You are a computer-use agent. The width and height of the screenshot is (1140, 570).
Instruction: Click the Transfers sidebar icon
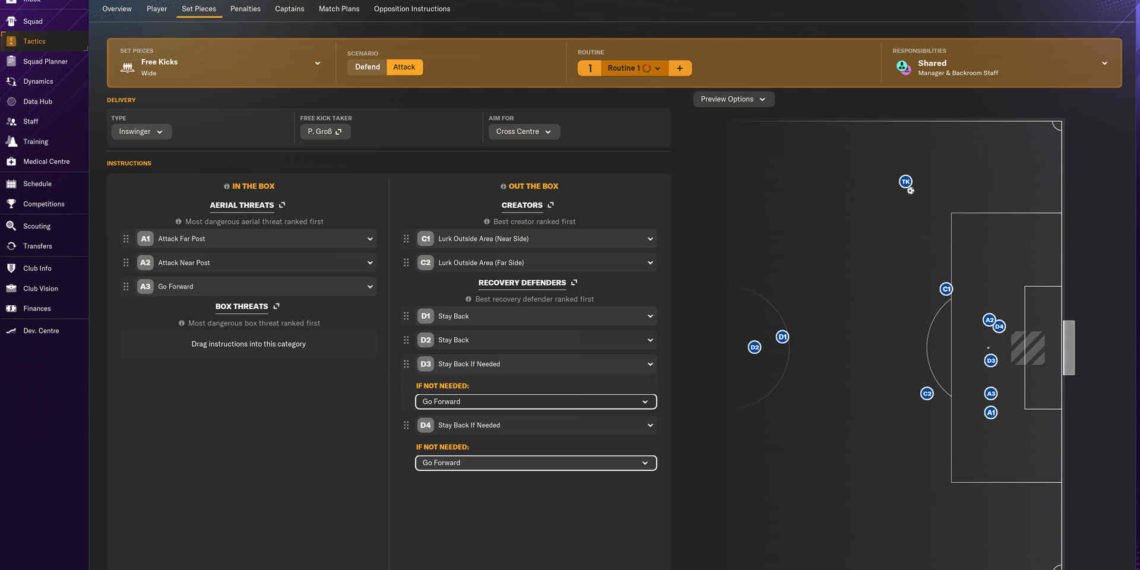tap(12, 246)
